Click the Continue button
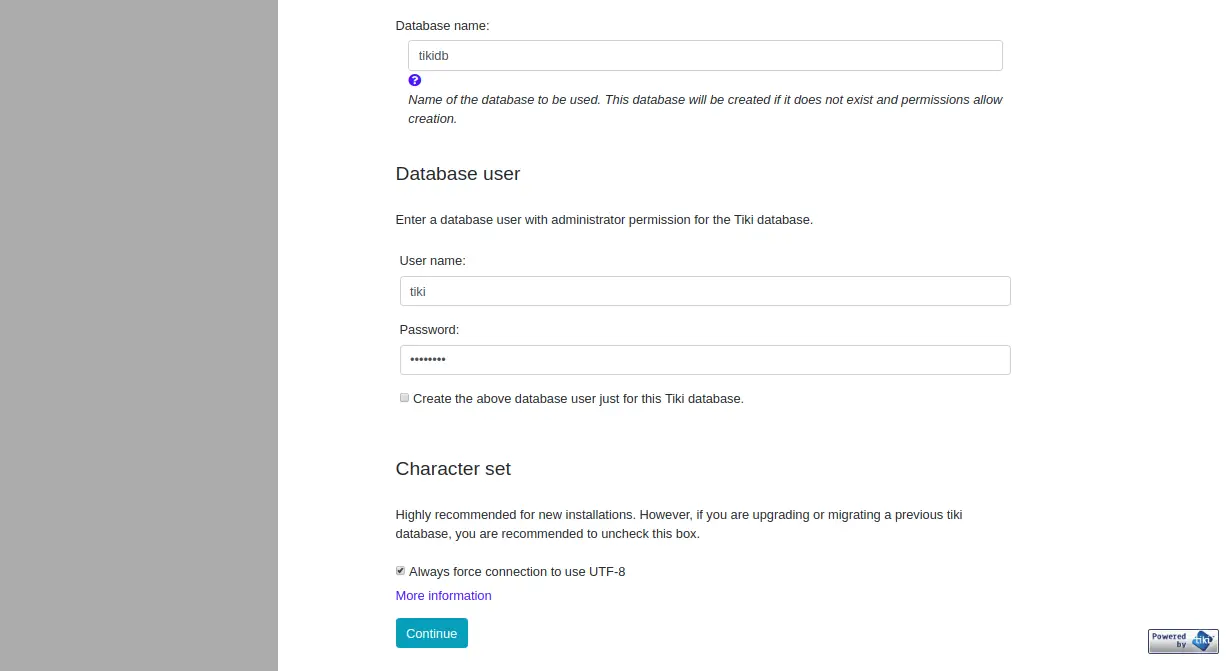The image size is (1229, 671). point(431,633)
